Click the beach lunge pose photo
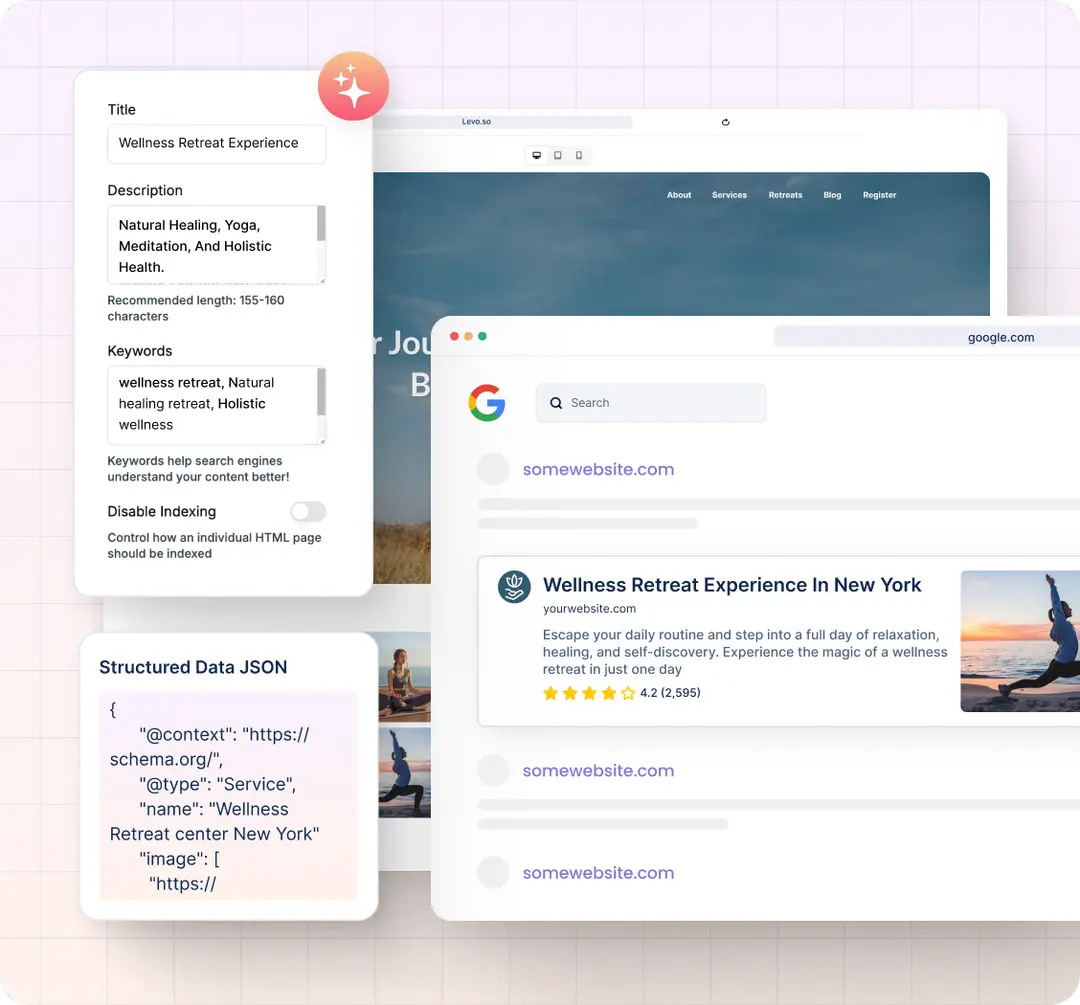This screenshot has width=1080, height=1005. click(404, 773)
